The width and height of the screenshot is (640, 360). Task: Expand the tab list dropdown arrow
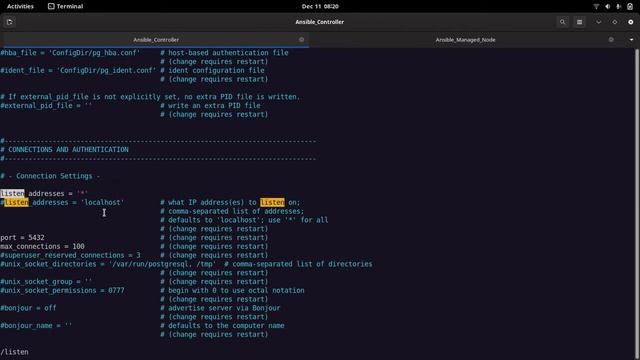[x=631, y=40]
